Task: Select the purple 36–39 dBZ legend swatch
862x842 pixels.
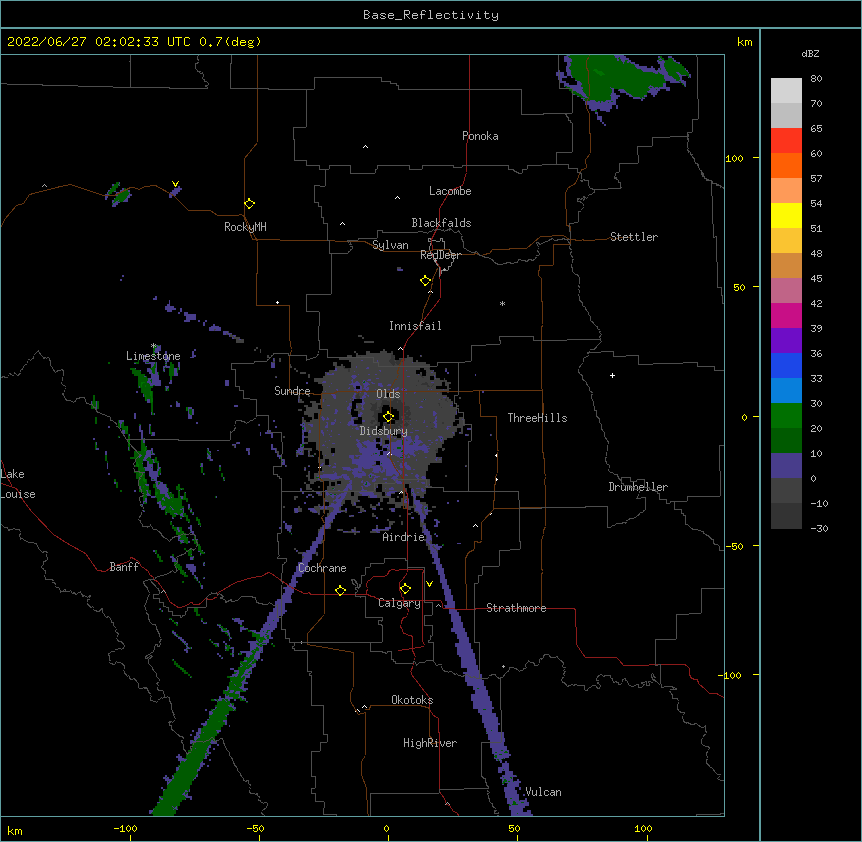Action: pyautogui.click(x=786, y=341)
